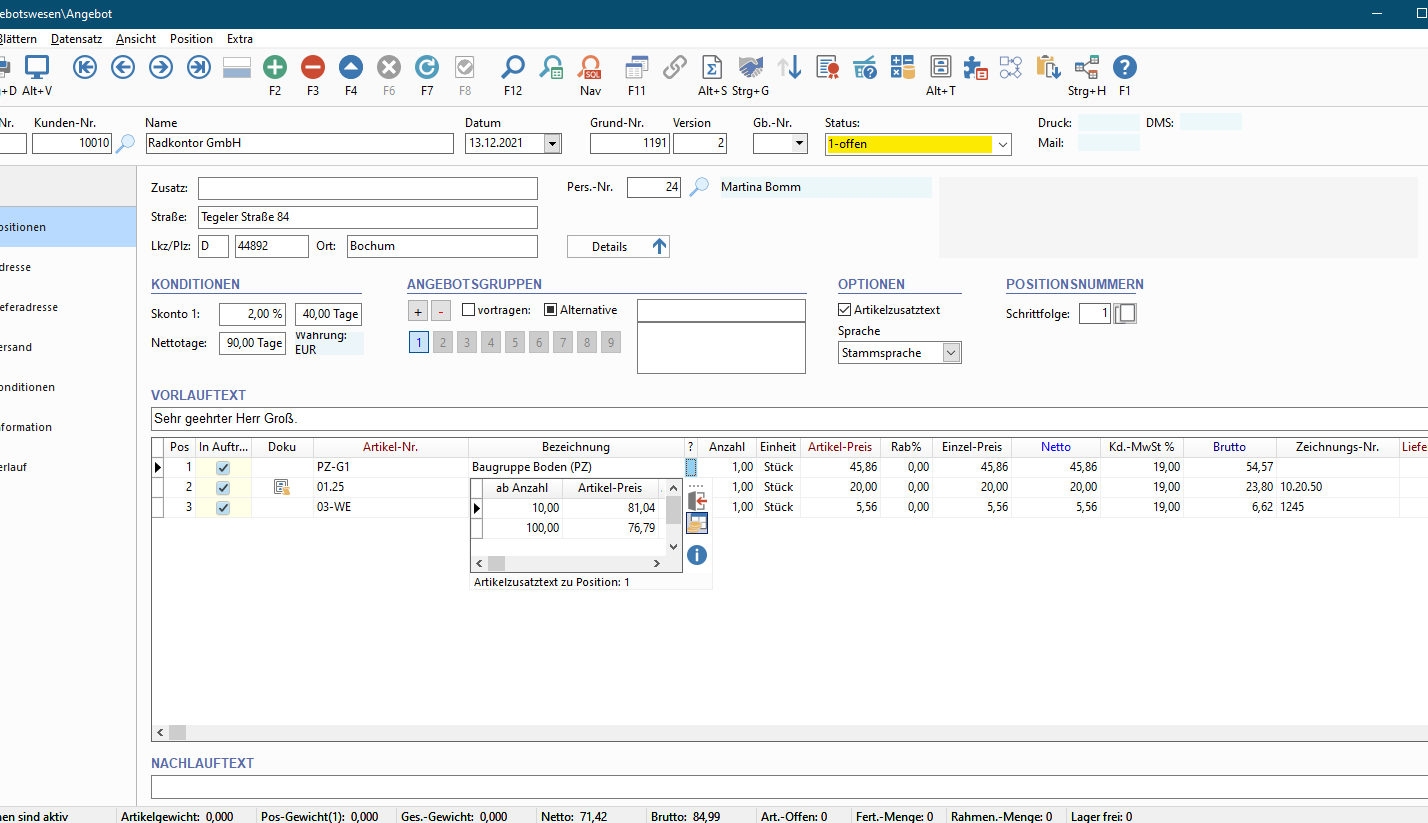Open the Datum calendar dropdown
Screen dimensions: 1428x823
pos(552,144)
